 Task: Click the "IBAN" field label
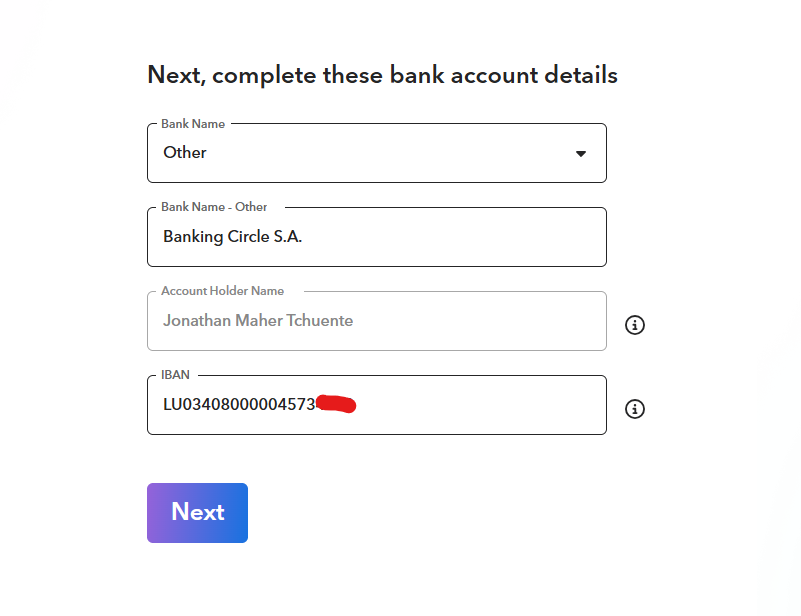(x=175, y=375)
